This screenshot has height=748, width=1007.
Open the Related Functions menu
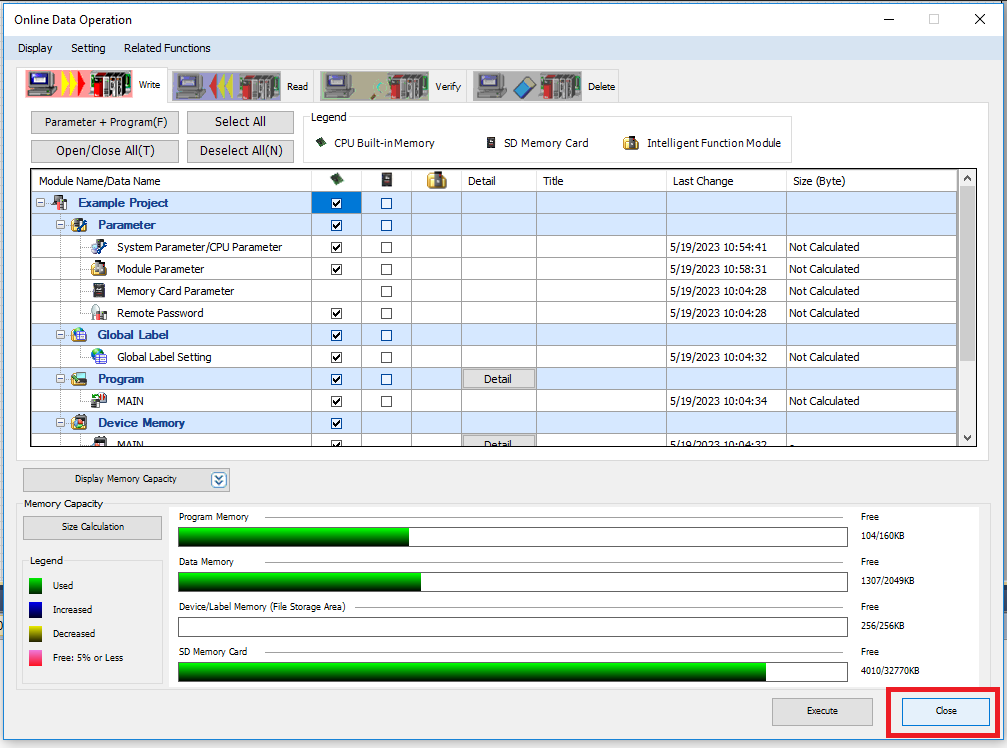click(x=167, y=48)
